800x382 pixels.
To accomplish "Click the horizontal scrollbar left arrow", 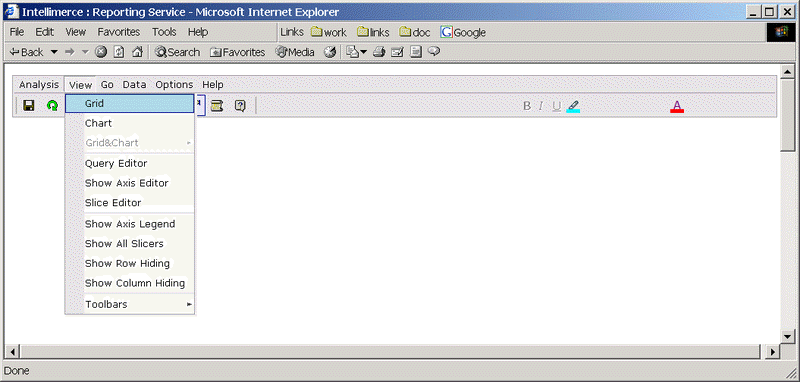I will (x=12, y=351).
